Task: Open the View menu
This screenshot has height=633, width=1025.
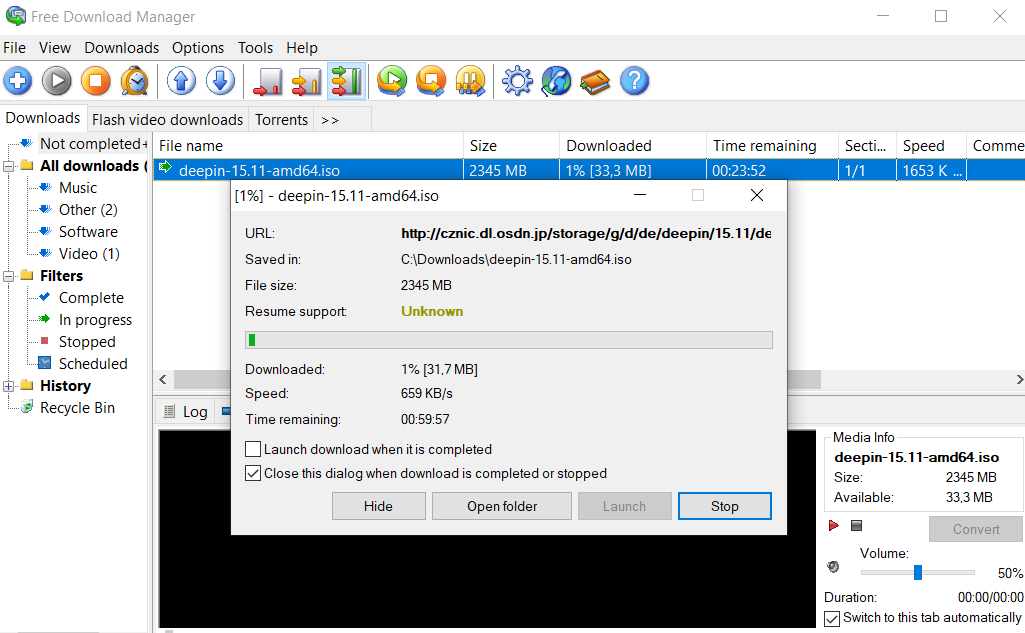Action: (x=55, y=48)
